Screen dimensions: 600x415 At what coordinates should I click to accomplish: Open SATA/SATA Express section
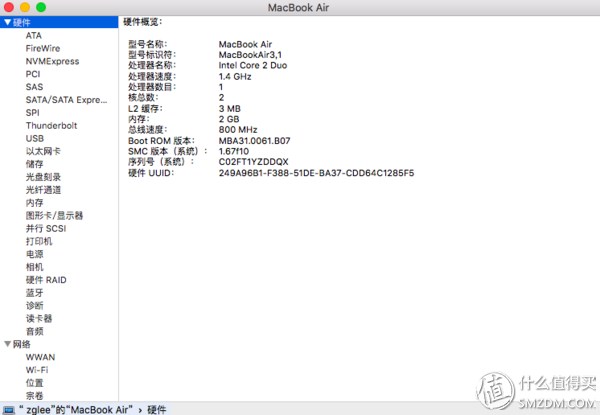coord(66,100)
